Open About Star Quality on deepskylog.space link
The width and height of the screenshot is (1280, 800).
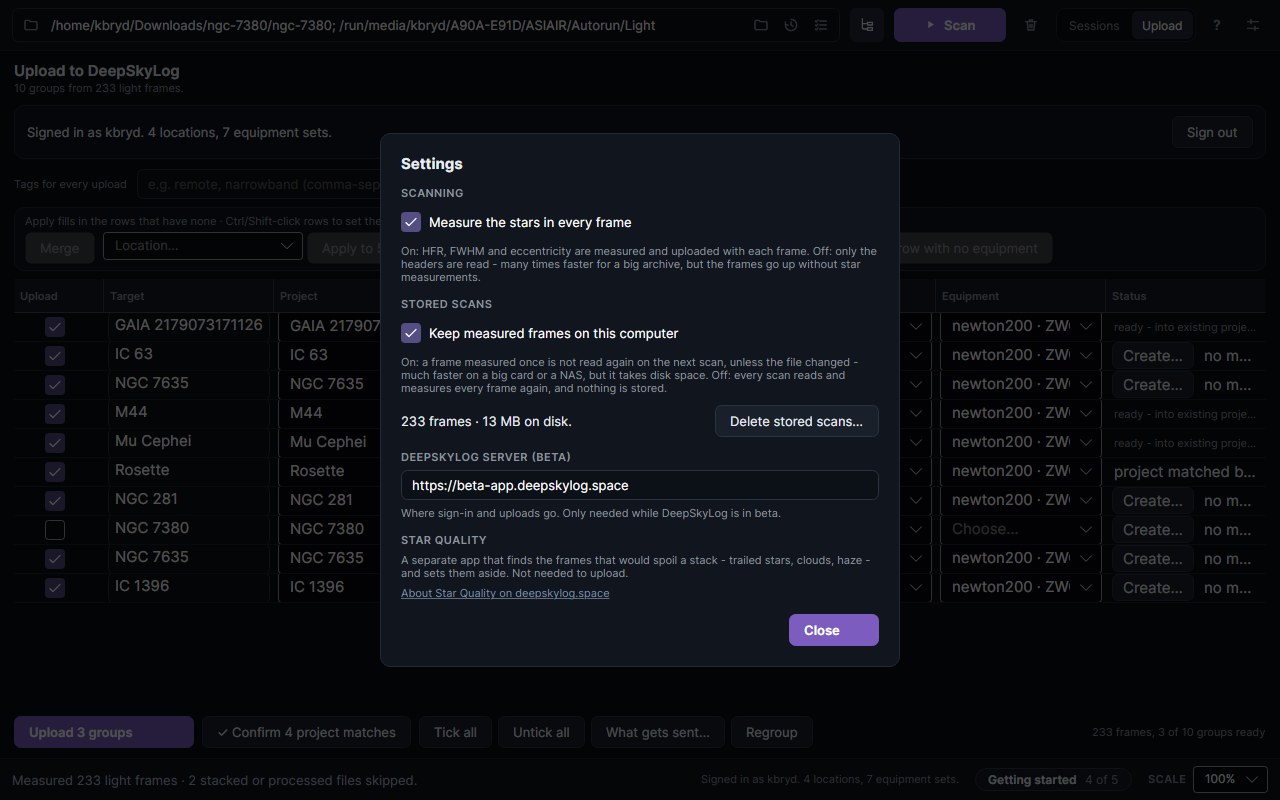tap(505, 593)
